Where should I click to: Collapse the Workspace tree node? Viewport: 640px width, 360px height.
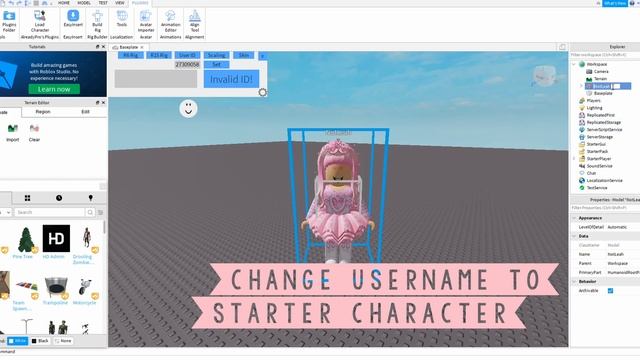574,64
